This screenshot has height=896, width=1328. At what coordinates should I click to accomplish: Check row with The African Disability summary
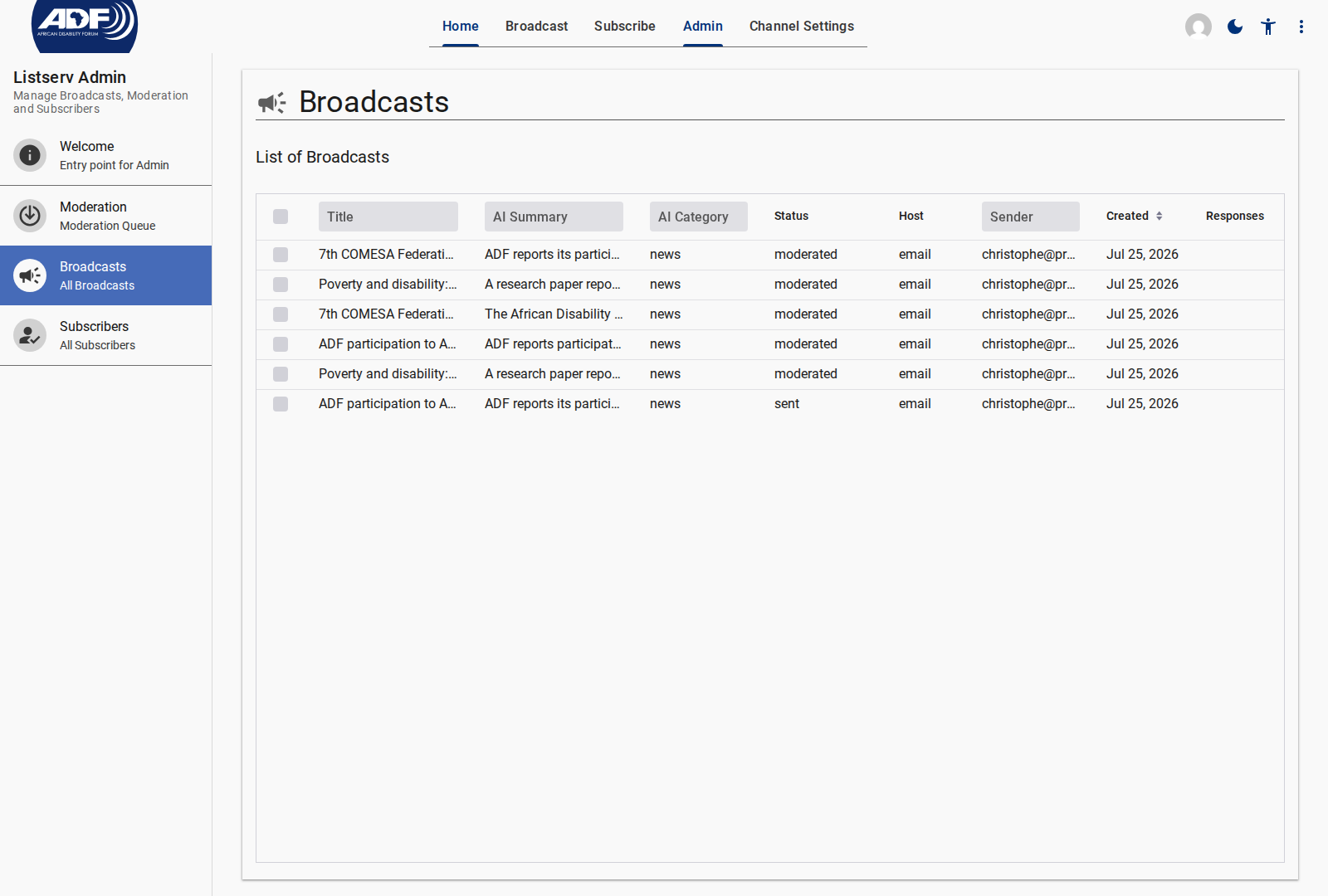[281, 314]
